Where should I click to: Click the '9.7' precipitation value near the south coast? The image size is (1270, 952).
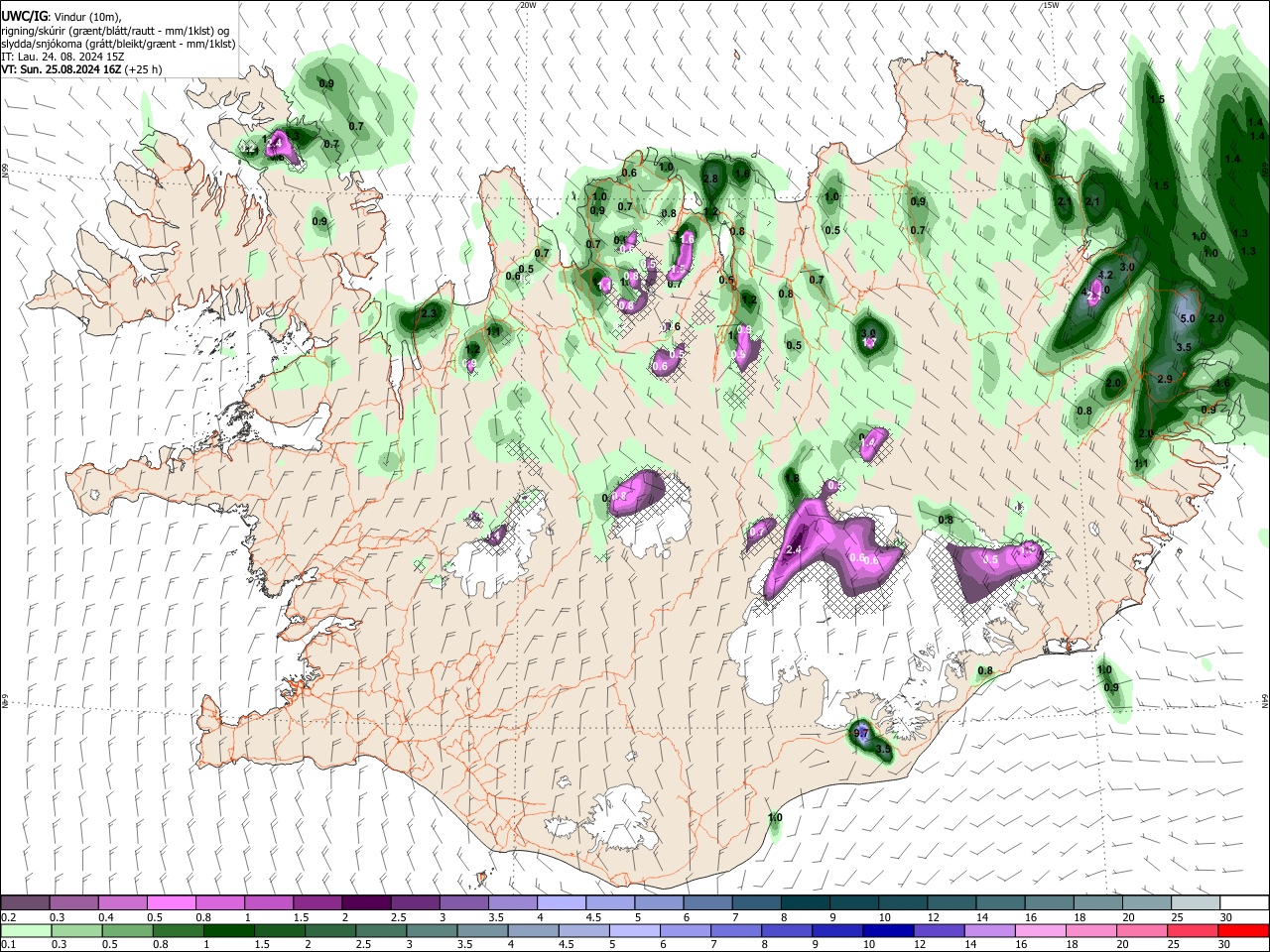[861, 733]
